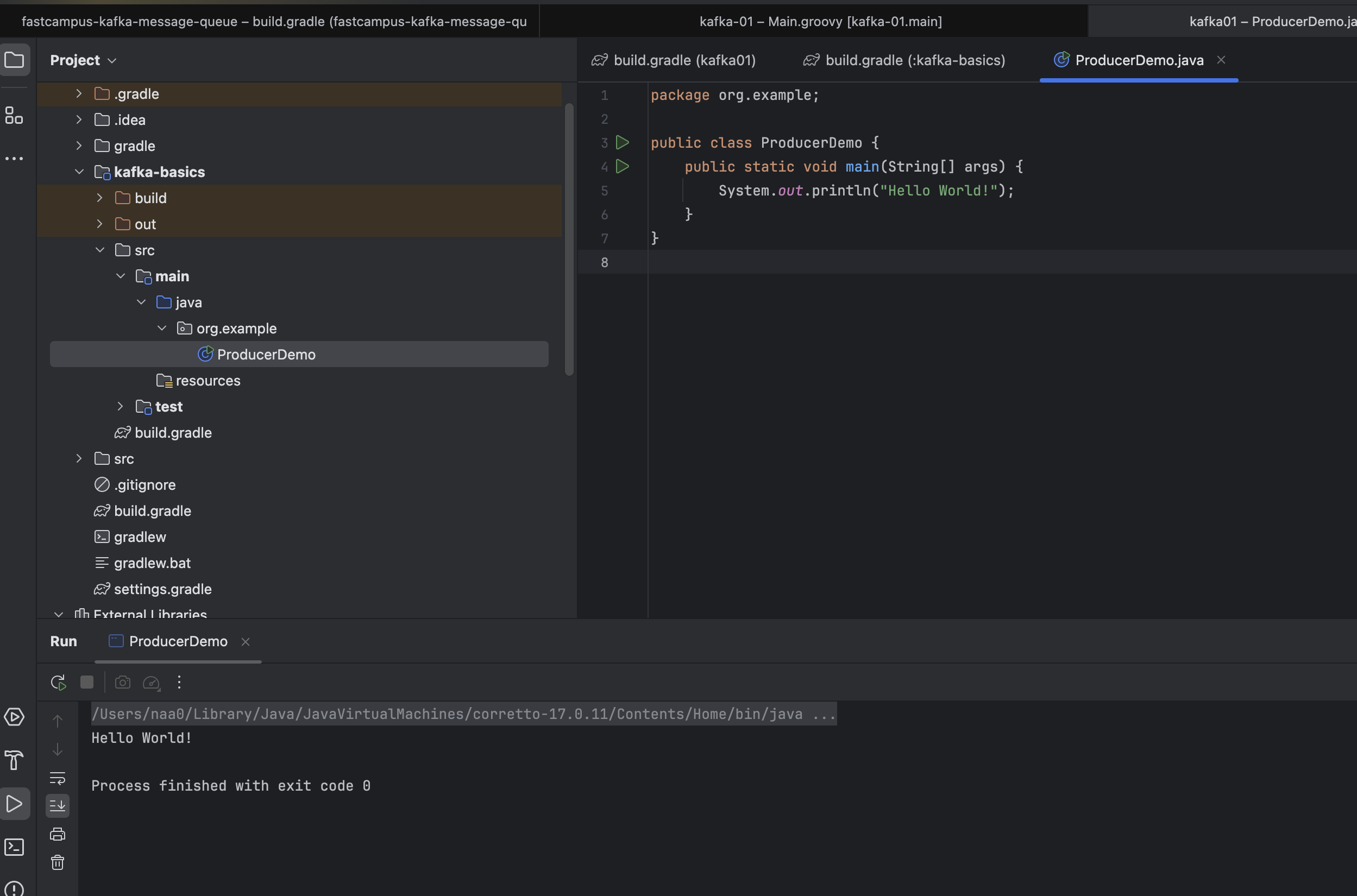Toggle soft-wrap in Run console
Image resolution: width=1357 pixels, height=896 pixels.
(x=58, y=778)
